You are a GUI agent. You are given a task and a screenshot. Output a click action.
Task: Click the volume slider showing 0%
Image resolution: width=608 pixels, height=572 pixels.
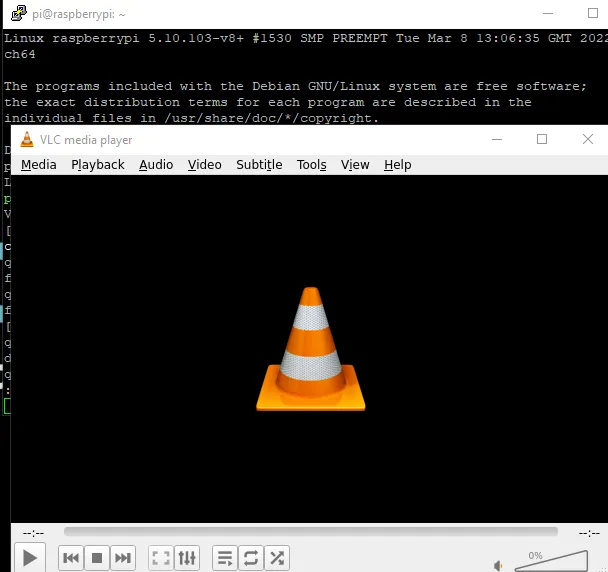(551, 561)
